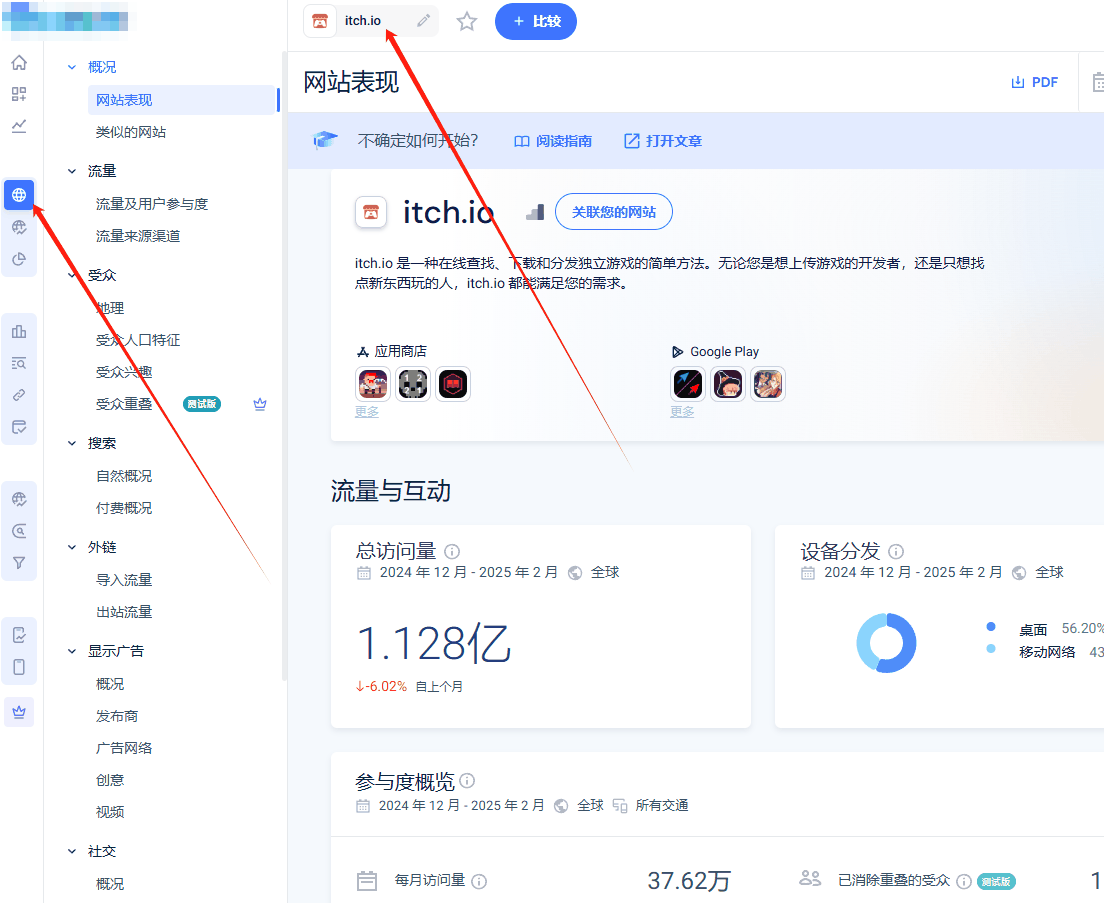
Task: Click the crown icon on 受众重叠 row
Action: [260, 404]
